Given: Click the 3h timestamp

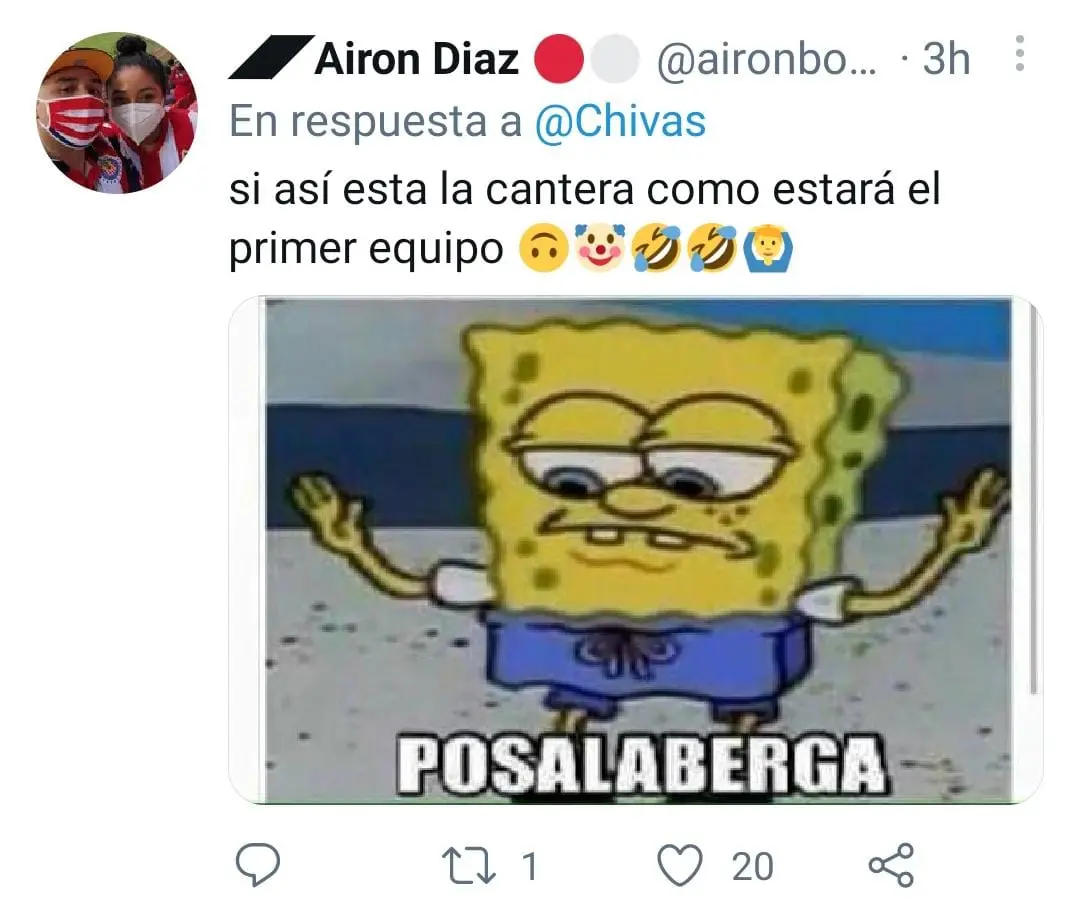Looking at the screenshot, I should (x=946, y=59).
